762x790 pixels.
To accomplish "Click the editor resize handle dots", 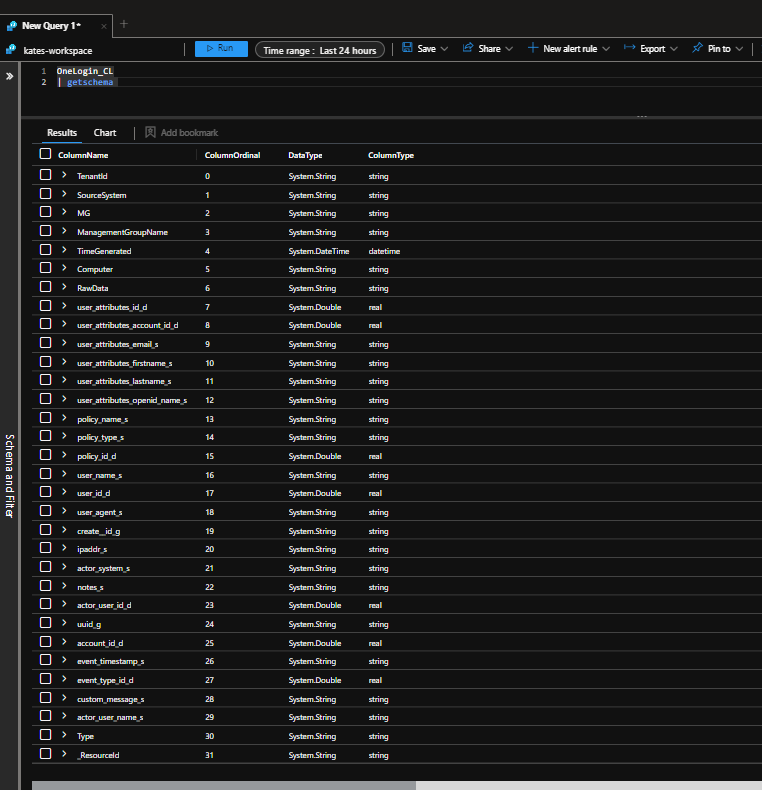I will pyautogui.click(x=642, y=116).
